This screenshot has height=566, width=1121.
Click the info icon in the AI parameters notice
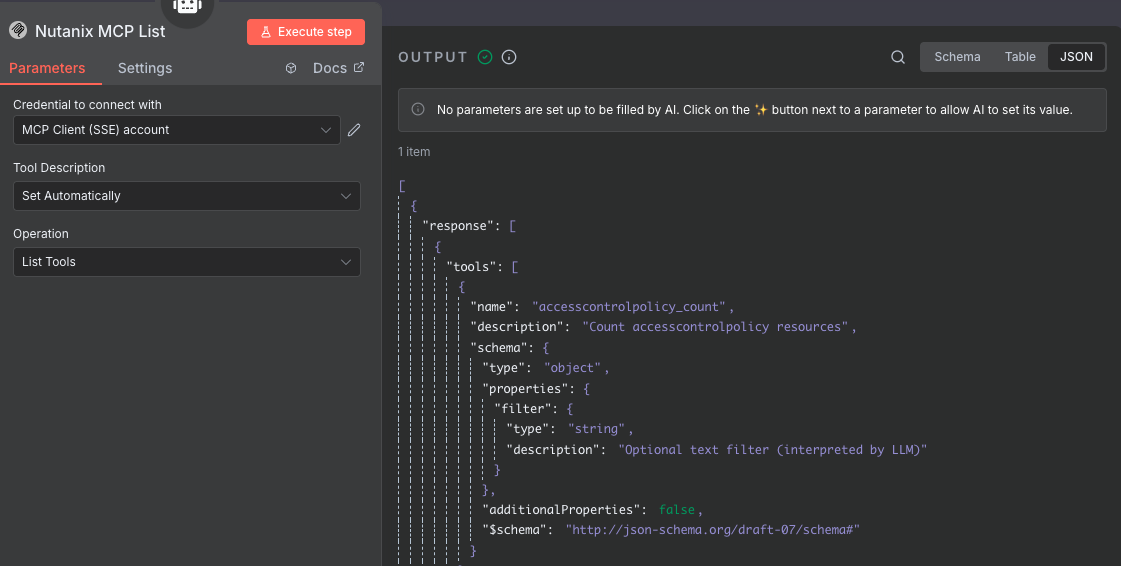[x=418, y=110]
